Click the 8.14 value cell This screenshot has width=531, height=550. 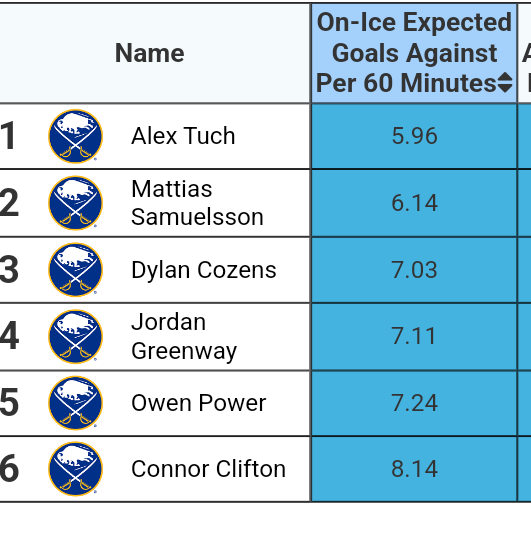click(414, 469)
